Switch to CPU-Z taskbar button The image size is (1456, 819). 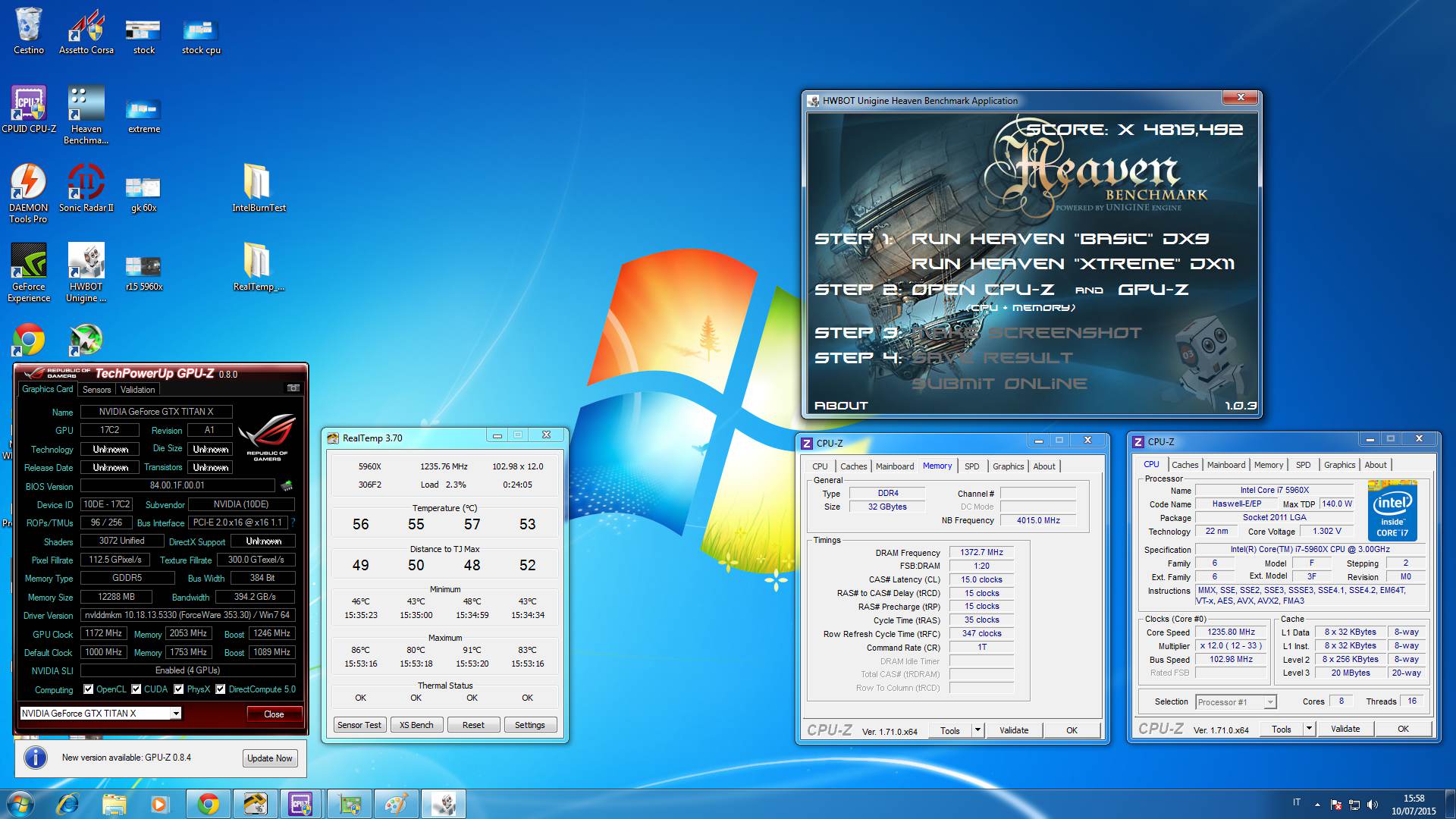coord(300,804)
